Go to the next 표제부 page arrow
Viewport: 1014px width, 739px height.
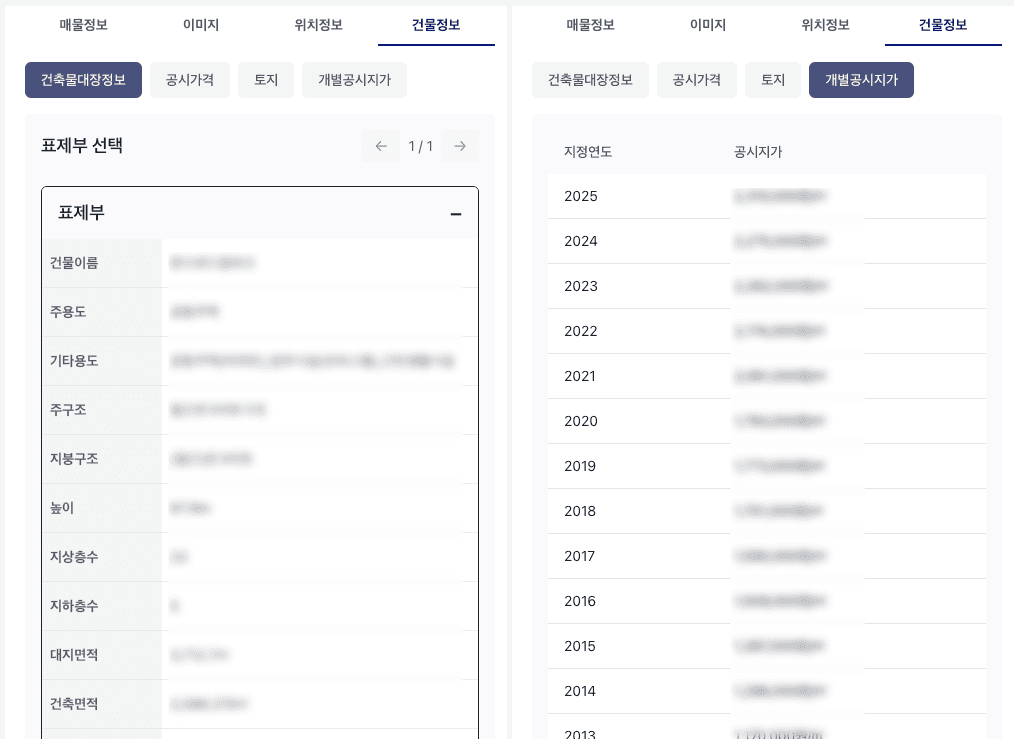[460, 146]
